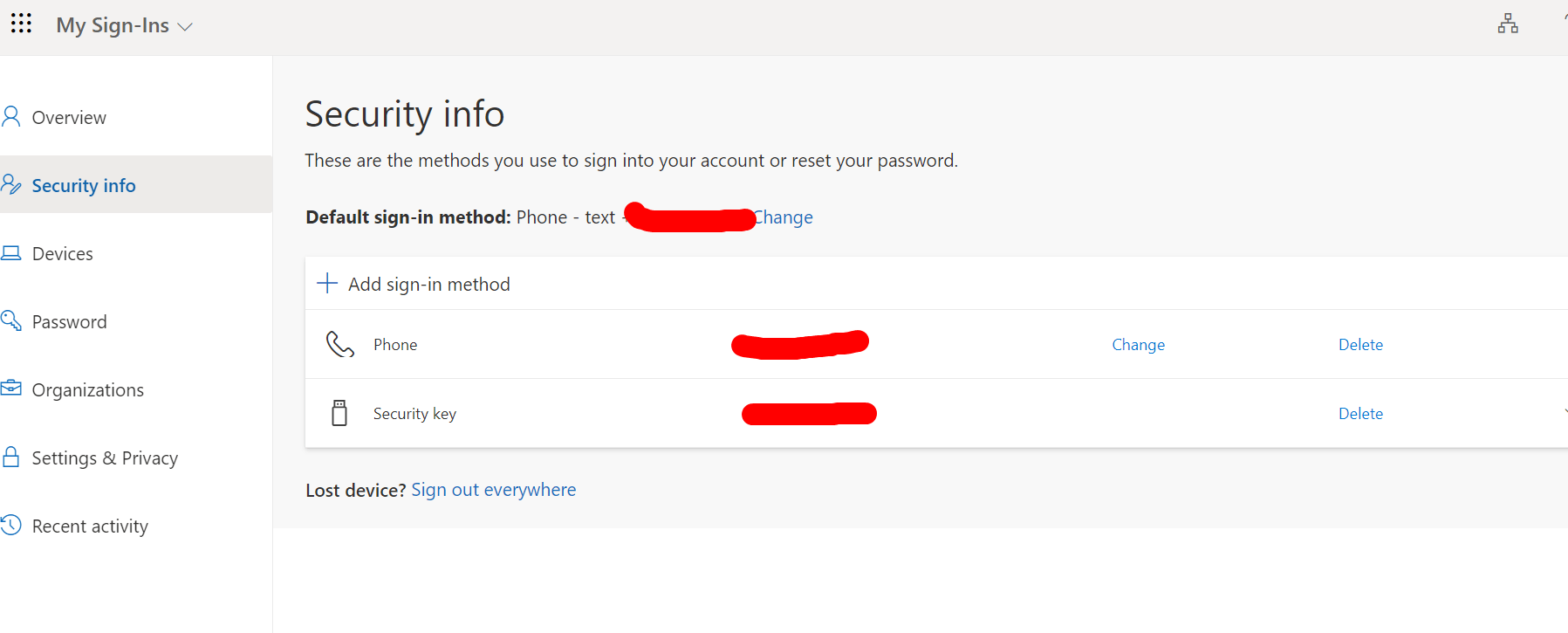Change the default sign-in method
This screenshot has height=633, width=1568.
click(x=783, y=217)
